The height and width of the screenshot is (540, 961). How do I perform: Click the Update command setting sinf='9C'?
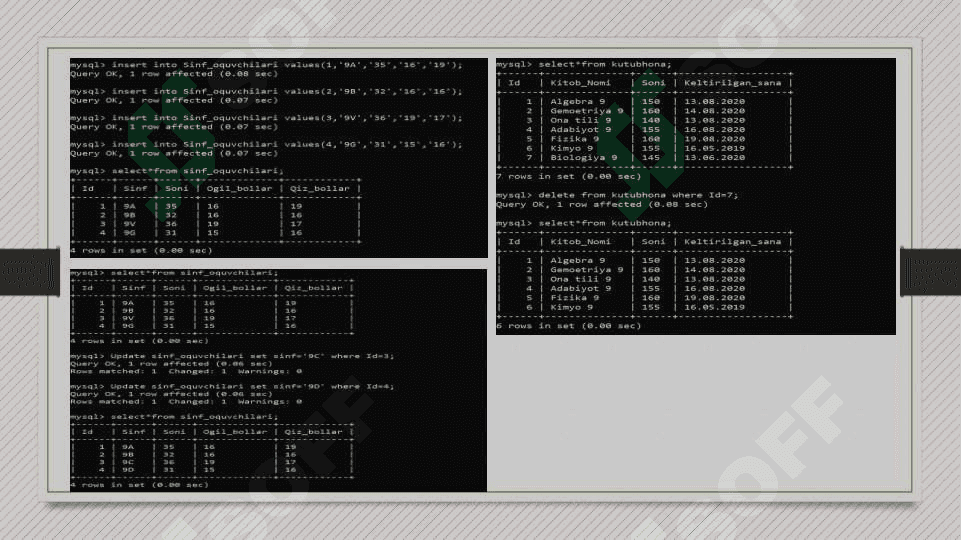click(x=232, y=356)
